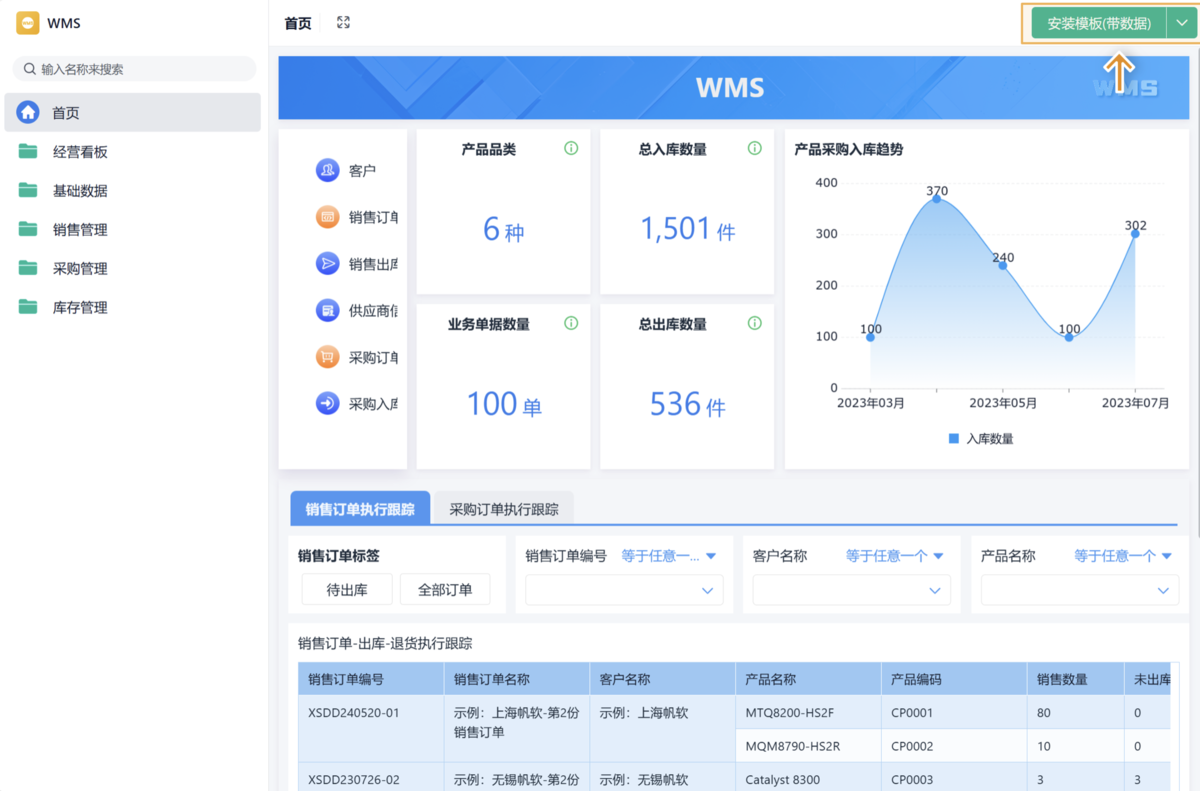Click the 销售管理 folder icon
This screenshot has width=1200, height=791.
pyautogui.click(x=28, y=229)
